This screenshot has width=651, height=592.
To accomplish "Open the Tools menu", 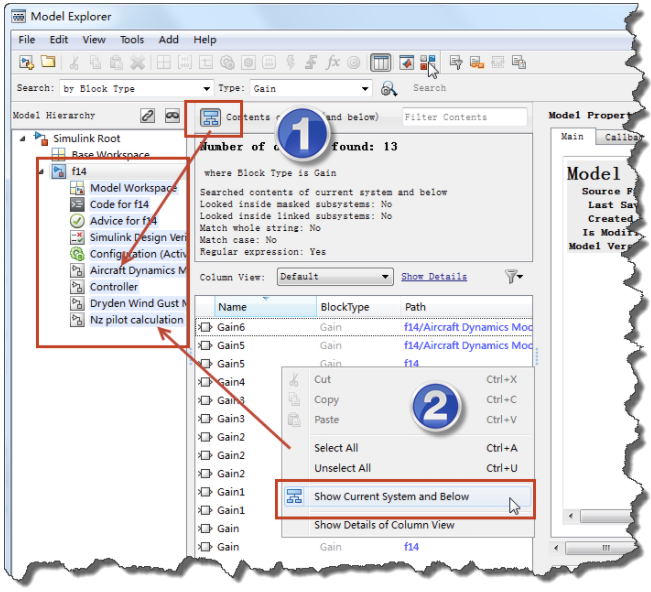I will pos(132,40).
